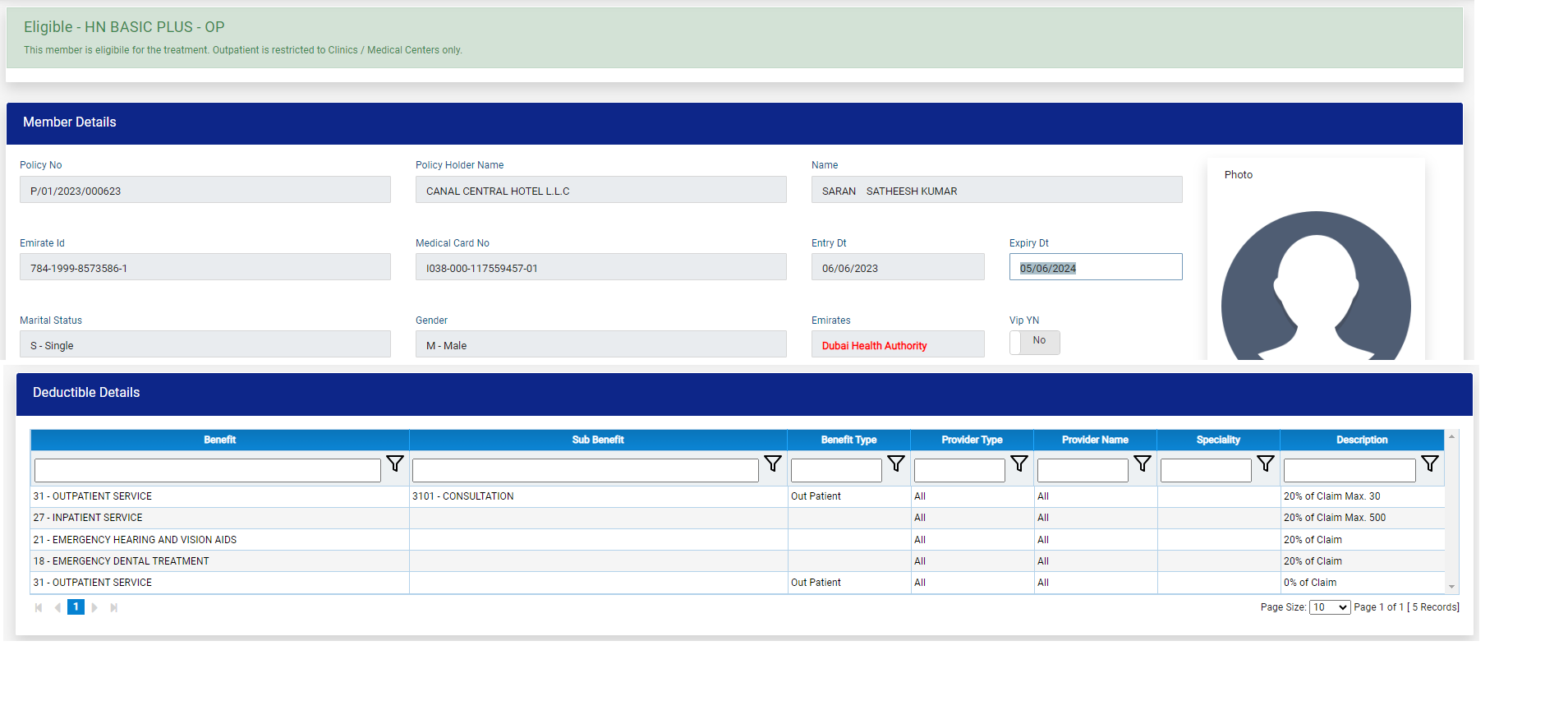Sort by the Benefit column header
The height and width of the screenshot is (724, 1568).
coord(219,440)
